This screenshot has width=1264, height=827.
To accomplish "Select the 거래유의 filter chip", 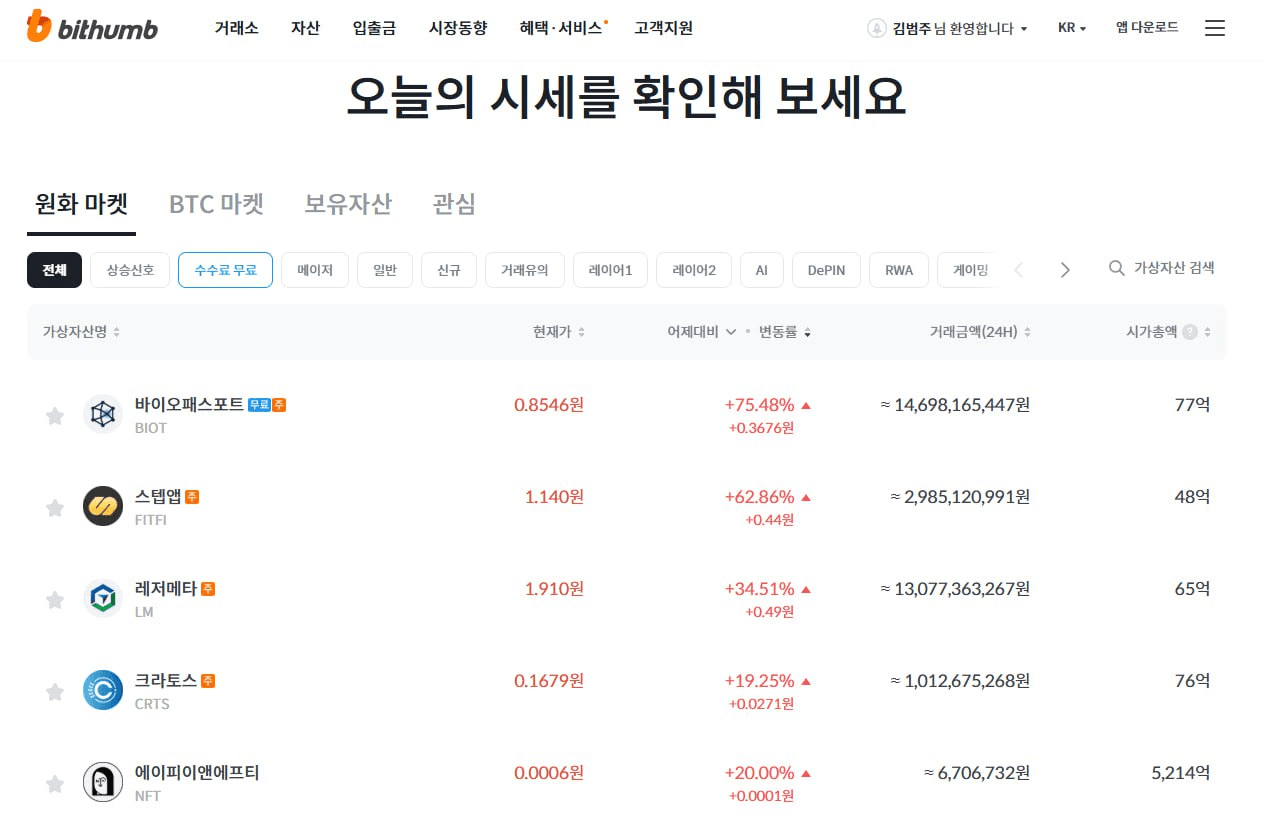I will pos(525,270).
